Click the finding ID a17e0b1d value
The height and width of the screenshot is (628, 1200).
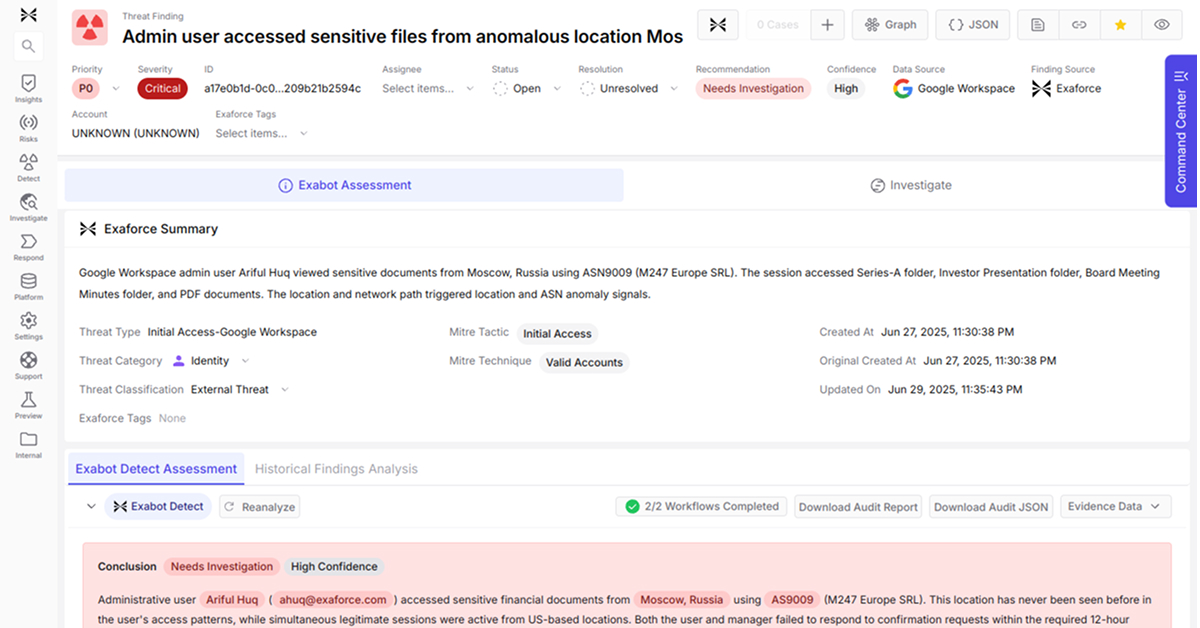click(x=282, y=88)
